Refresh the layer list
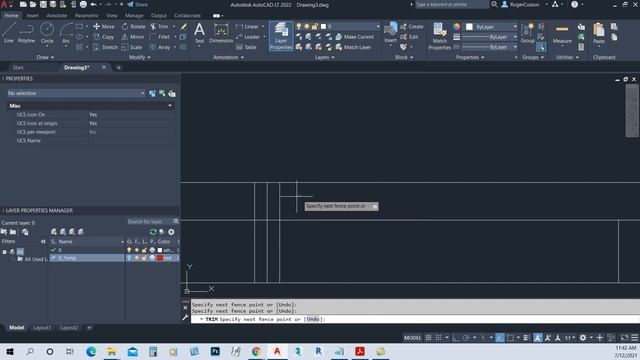This screenshot has width=640, height=360. [x=153, y=232]
